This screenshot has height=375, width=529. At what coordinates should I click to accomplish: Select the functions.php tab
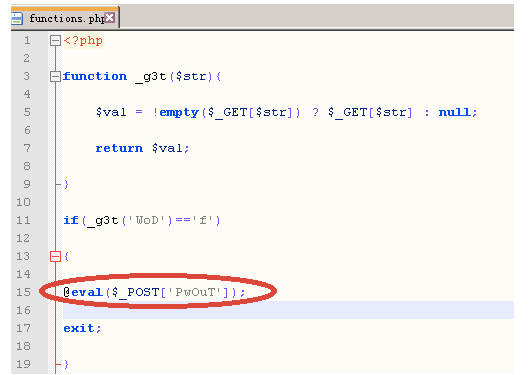pos(65,17)
